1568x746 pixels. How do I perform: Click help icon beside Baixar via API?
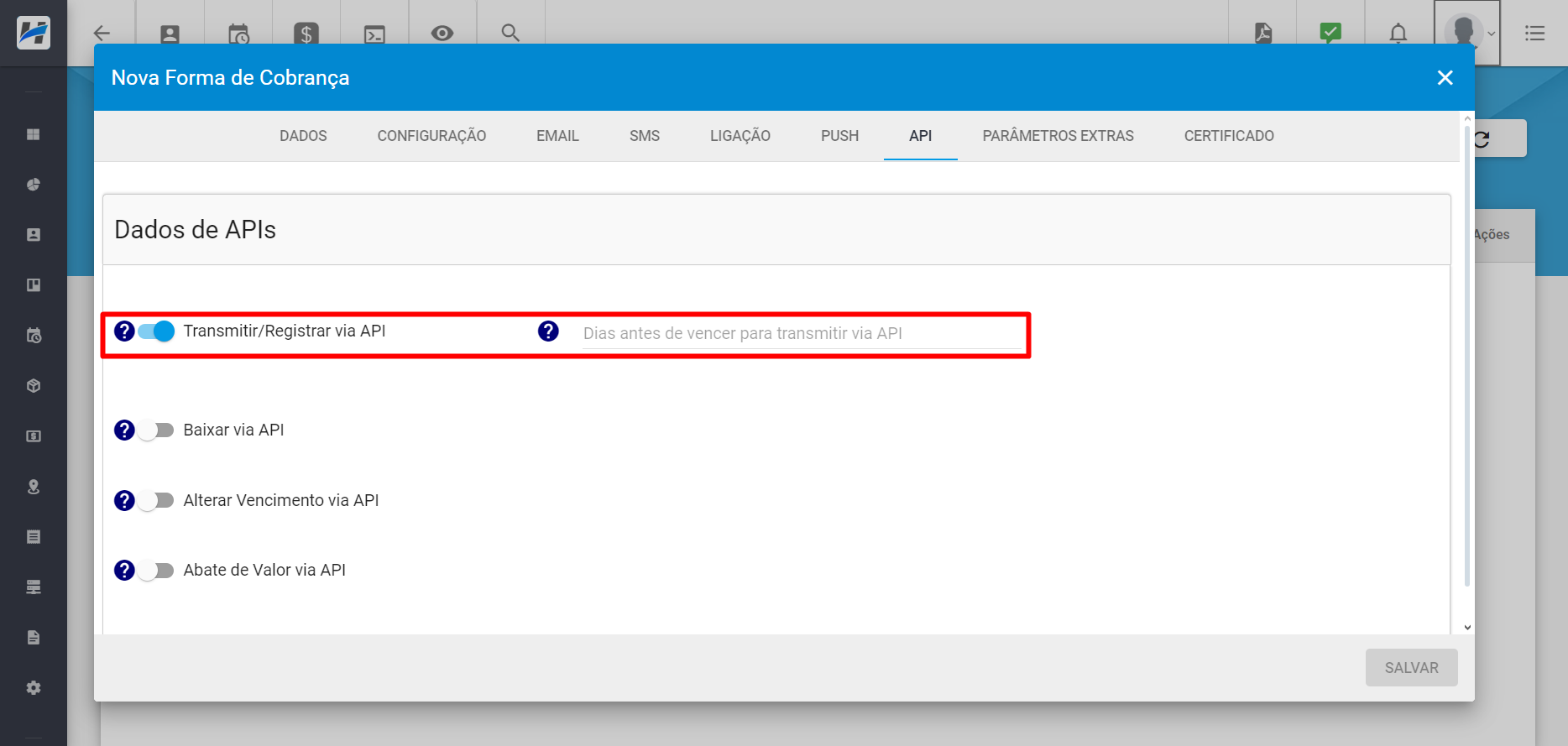pyautogui.click(x=124, y=430)
